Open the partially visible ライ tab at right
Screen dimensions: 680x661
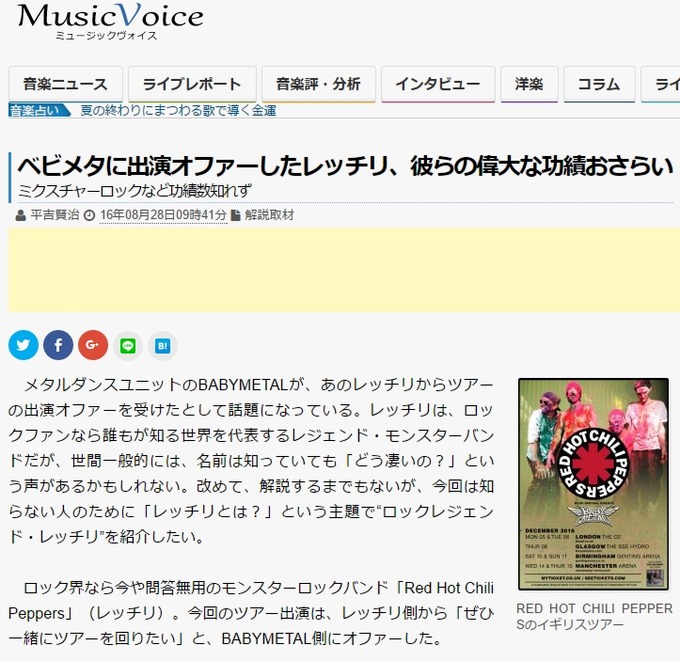[x=660, y=84]
